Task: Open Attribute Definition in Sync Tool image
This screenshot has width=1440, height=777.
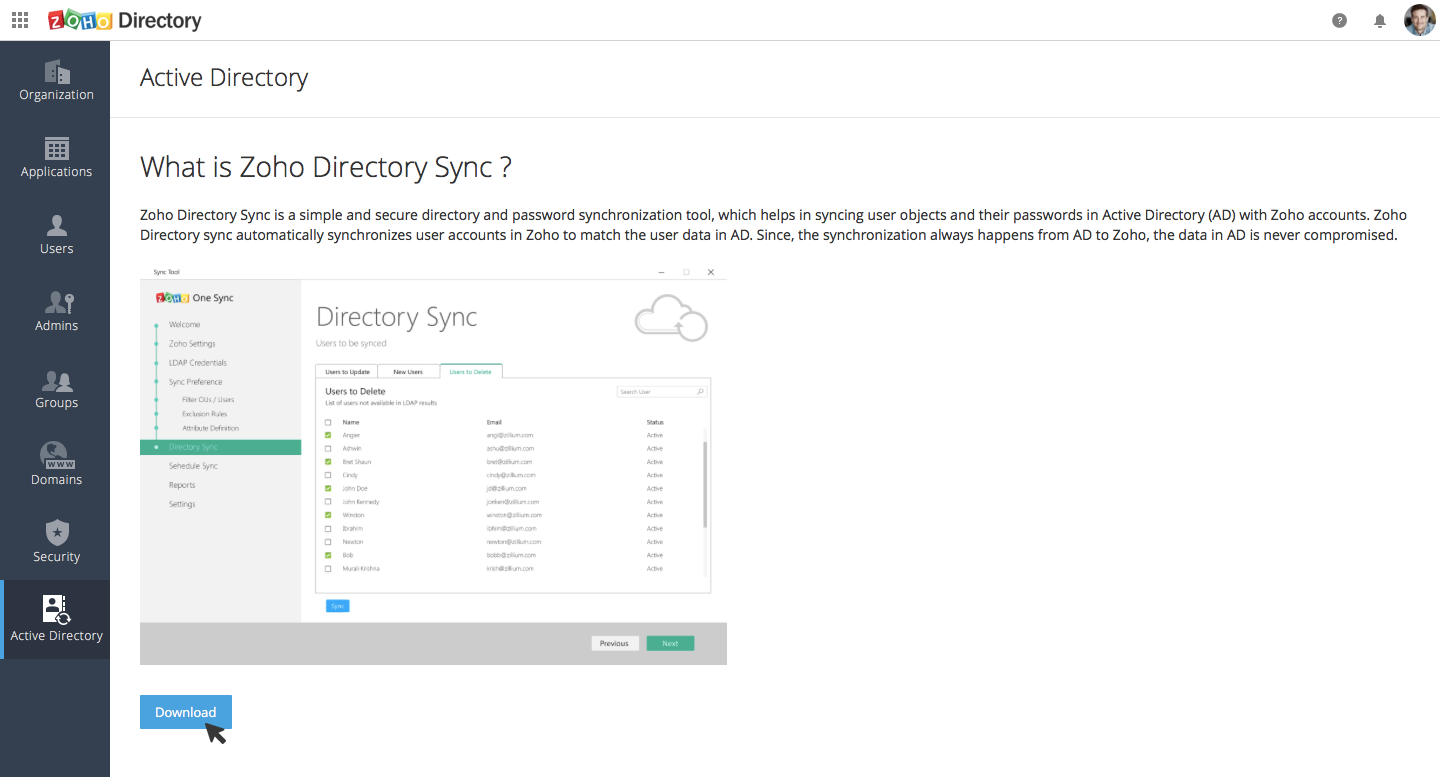Action: tap(210, 428)
